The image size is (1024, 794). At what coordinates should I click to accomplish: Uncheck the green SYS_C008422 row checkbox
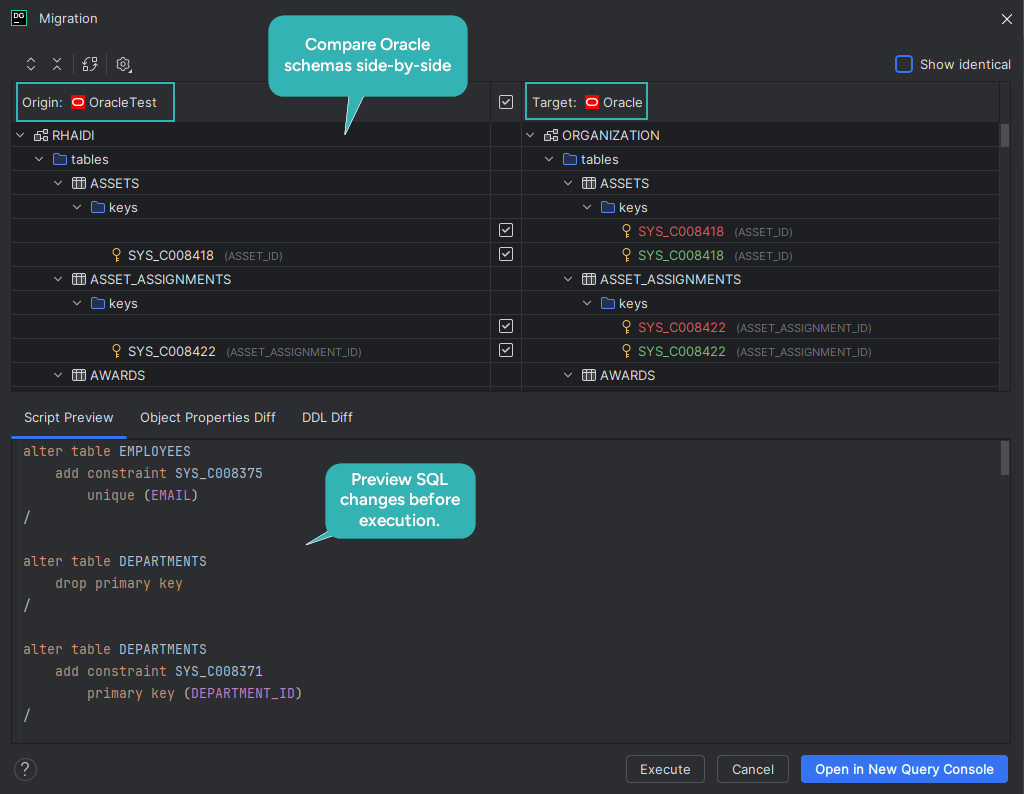click(506, 350)
